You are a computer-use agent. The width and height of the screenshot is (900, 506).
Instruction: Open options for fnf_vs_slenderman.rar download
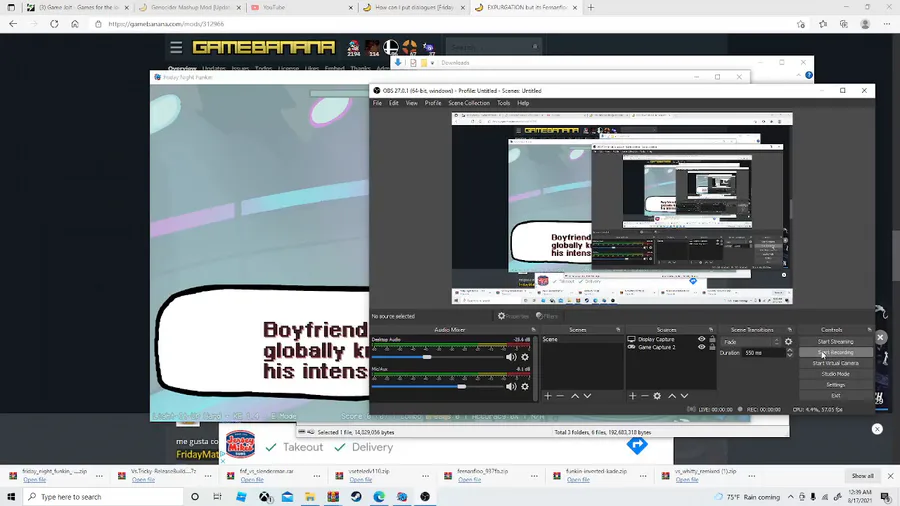(x=317, y=476)
